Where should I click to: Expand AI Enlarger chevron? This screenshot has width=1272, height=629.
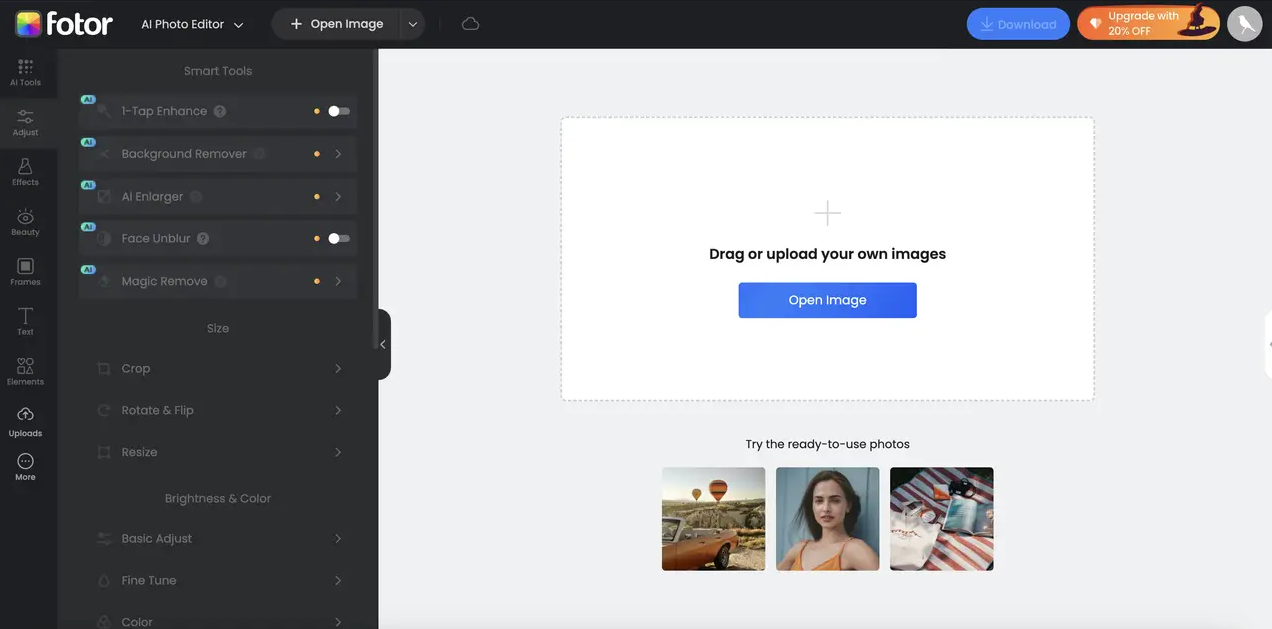pyautogui.click(x=338, y=197)
